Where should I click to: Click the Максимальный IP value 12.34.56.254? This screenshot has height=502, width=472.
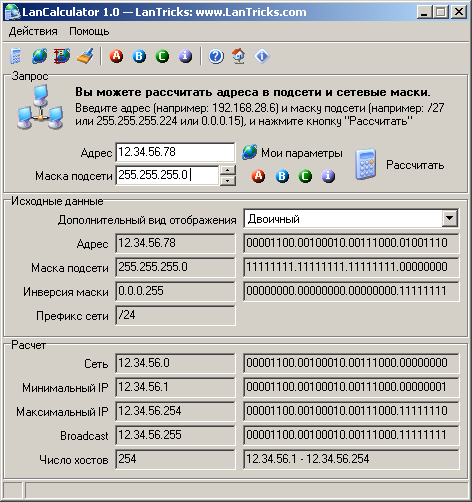175,411
